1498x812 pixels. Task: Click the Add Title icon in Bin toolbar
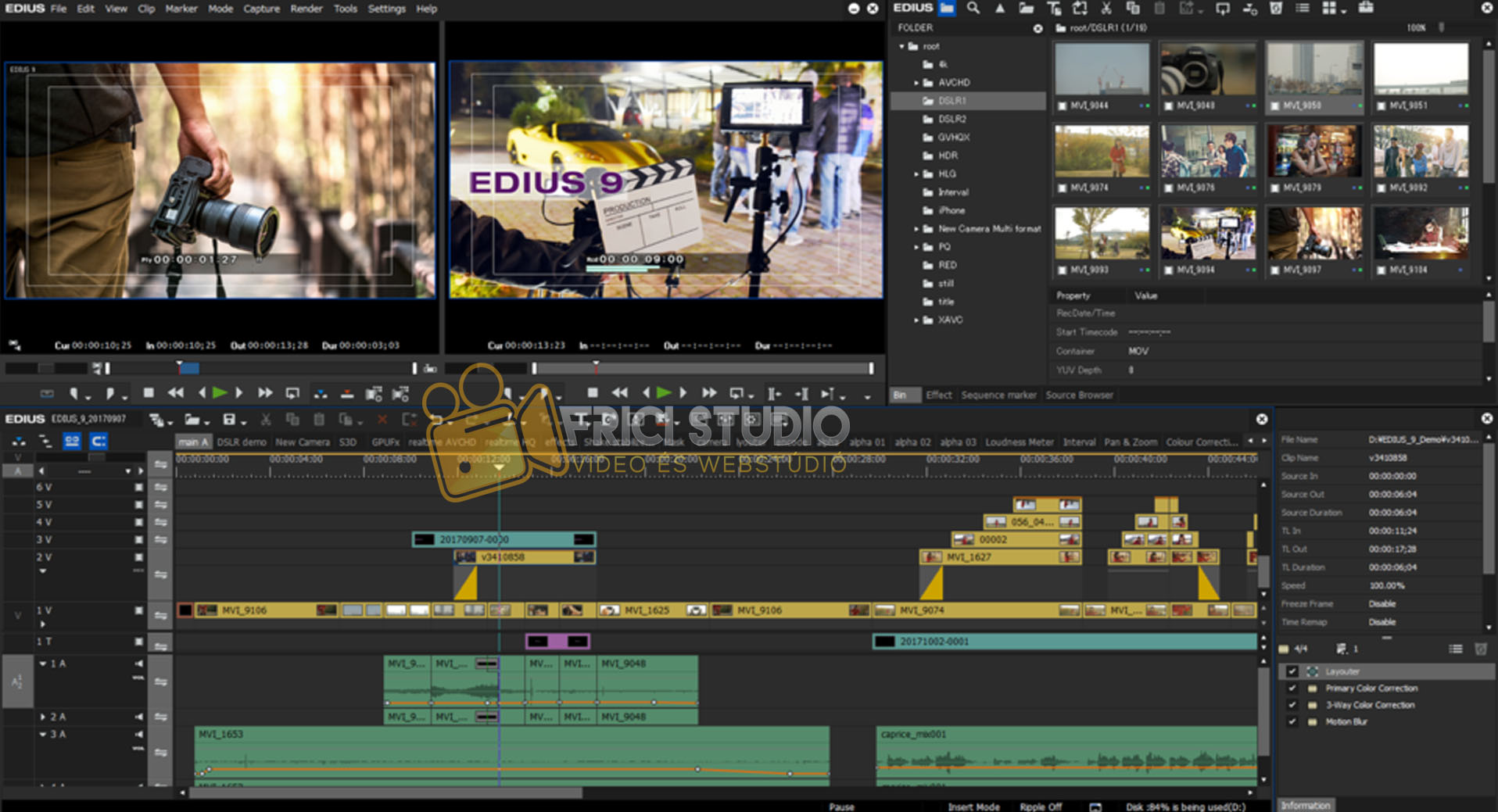tap(1054, 8)
